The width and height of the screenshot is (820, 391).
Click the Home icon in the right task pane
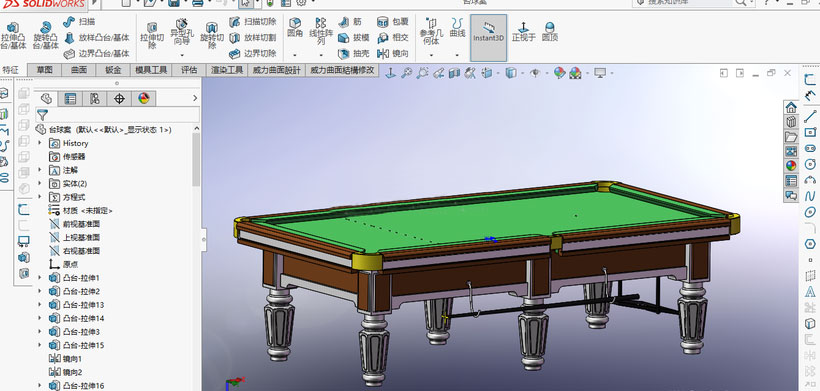pyautogui.click(x=791, y=108)
